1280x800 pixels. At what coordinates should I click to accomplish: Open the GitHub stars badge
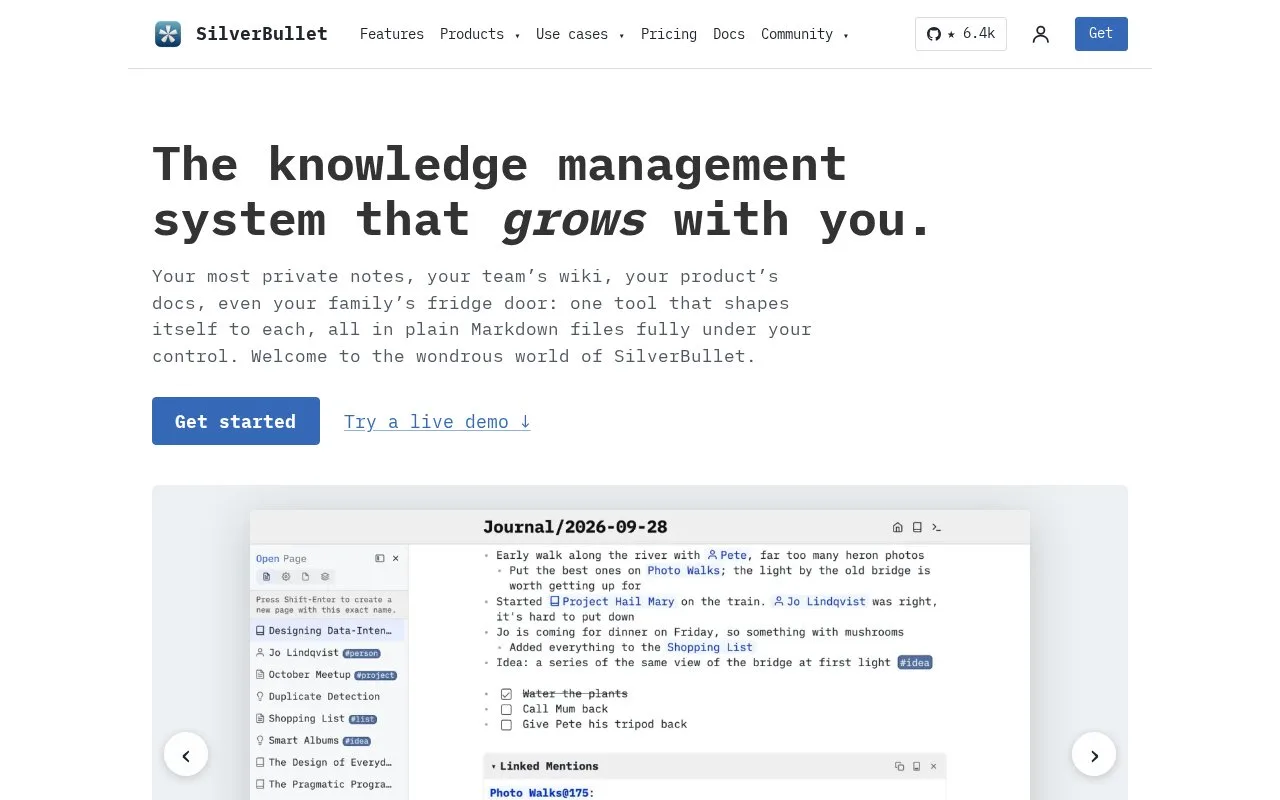[960, 34]
